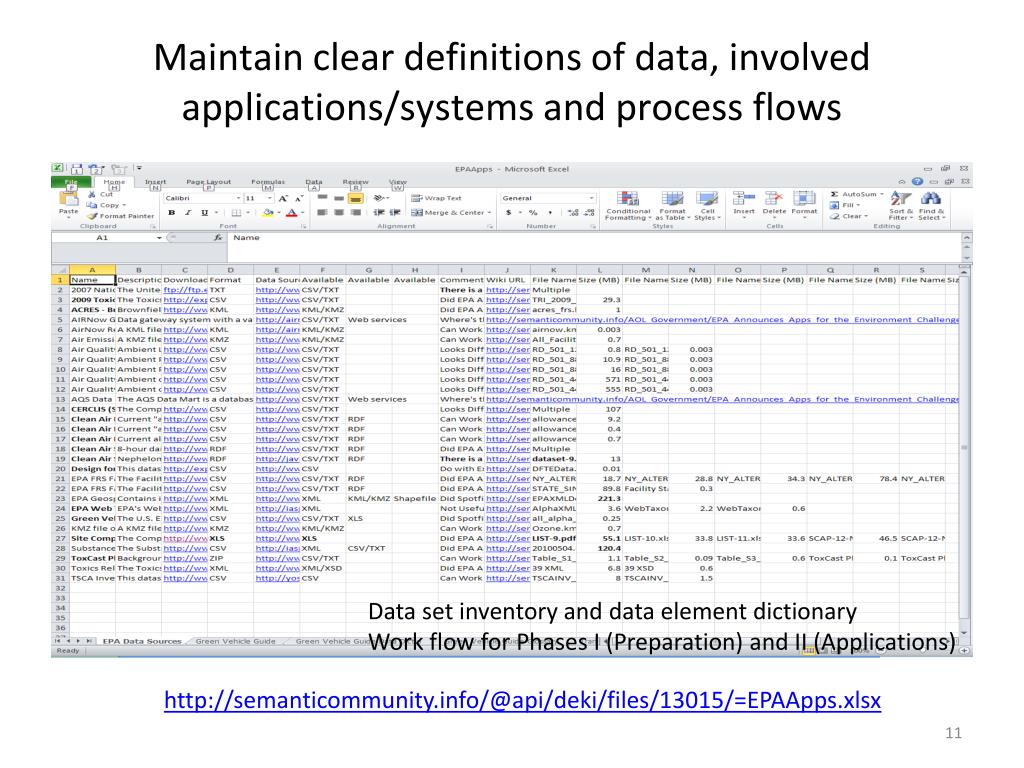This screenshot has height=768, width=1024.
Task: Click the Font Color letter A icon
Action: click(x=291, y=213)
